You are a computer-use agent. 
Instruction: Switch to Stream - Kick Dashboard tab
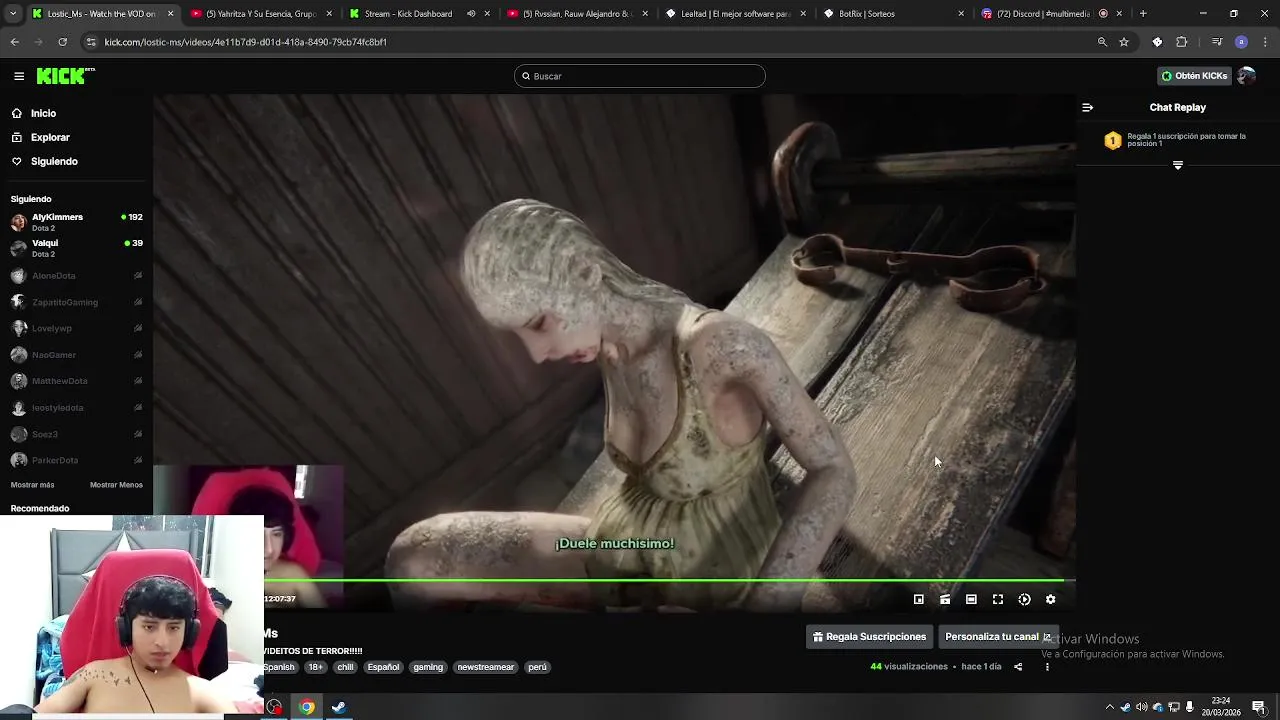click(x=418, y=14)
